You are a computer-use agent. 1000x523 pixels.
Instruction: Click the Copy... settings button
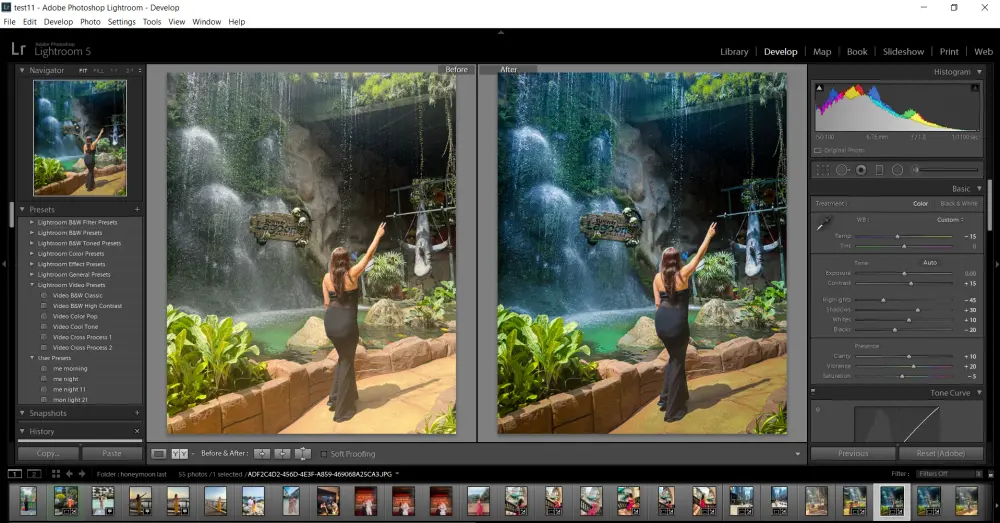point(48,453)
